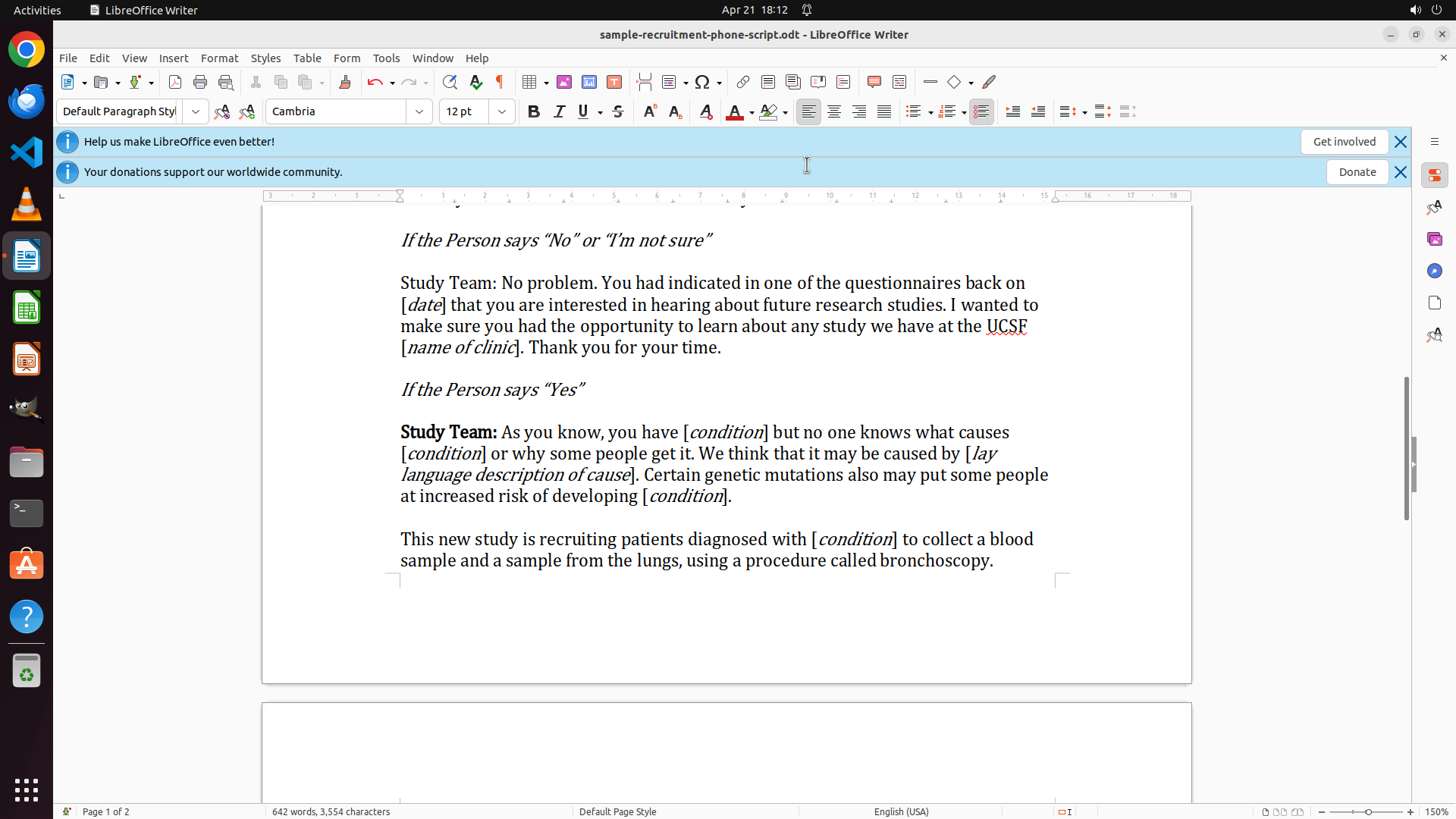1456x819 pixels.
Task: Open the Tools menu
Action: (386, 58)
